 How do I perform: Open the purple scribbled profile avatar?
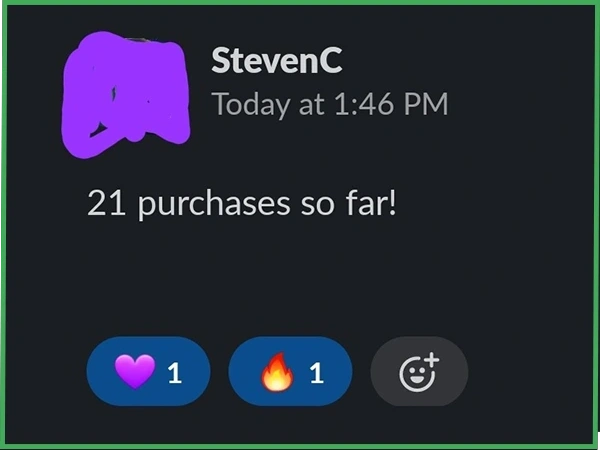pos(126,95)
